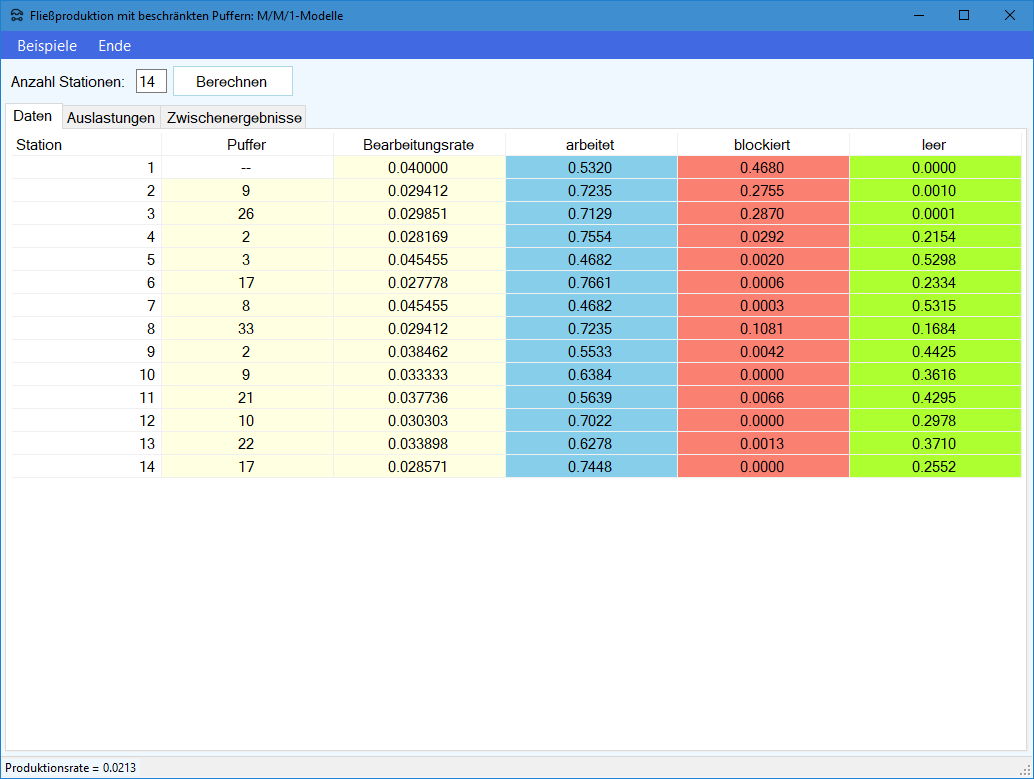
Task: Select Puffer cell for station 3
Action: click(246, 214)
